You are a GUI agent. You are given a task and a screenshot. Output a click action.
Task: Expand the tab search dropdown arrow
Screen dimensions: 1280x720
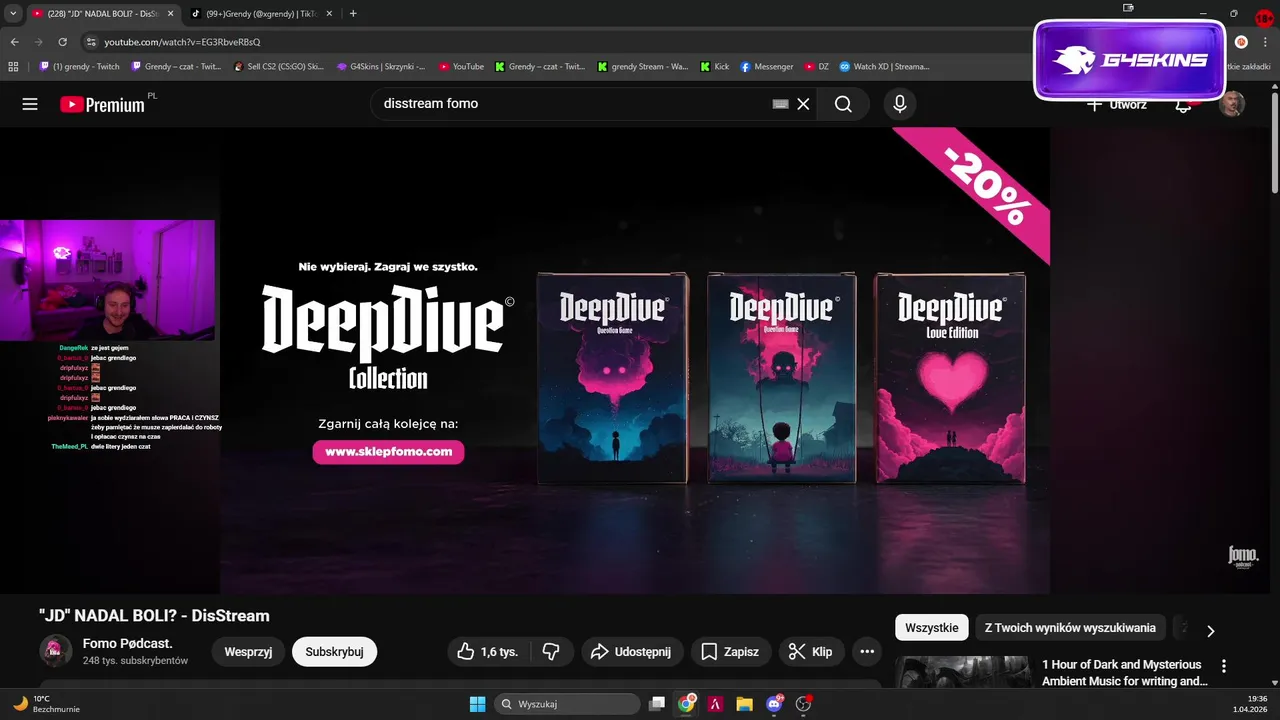tap(13, 14)
